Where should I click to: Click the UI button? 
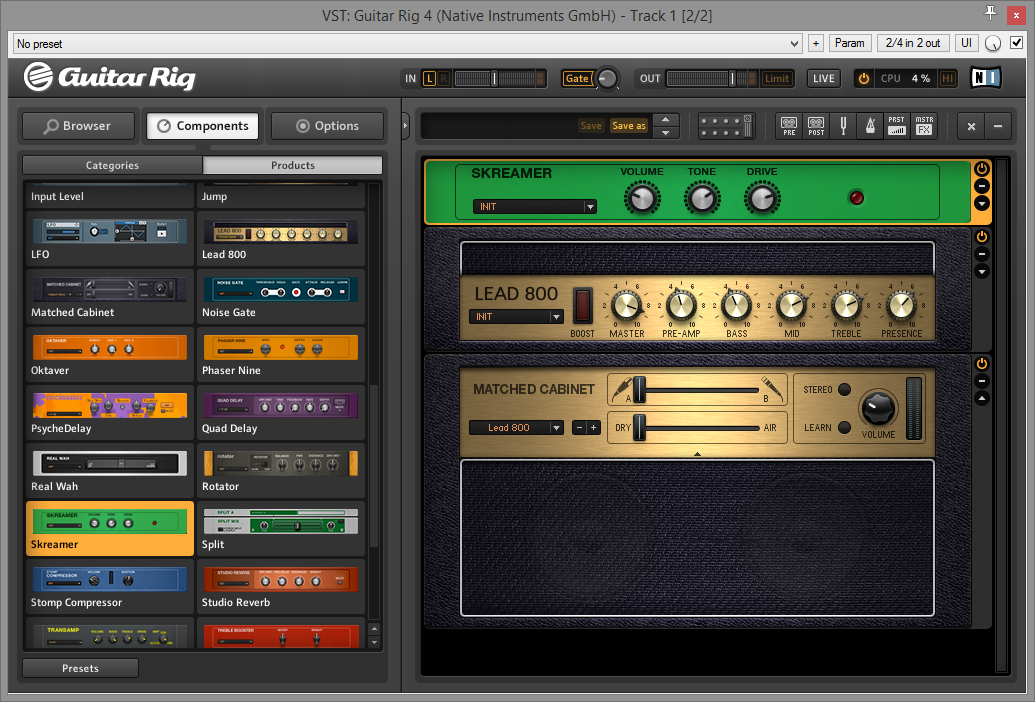(x=966, y=43)
